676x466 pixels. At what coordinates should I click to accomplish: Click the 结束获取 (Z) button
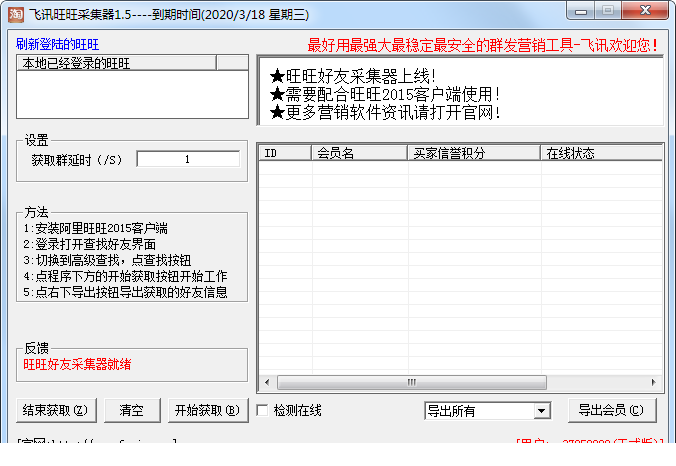(x=56, y=410)
